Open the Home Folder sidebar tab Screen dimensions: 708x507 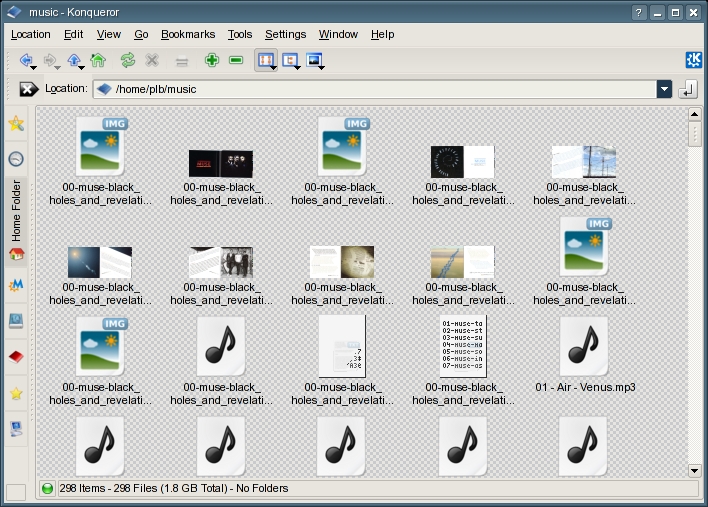16,221
